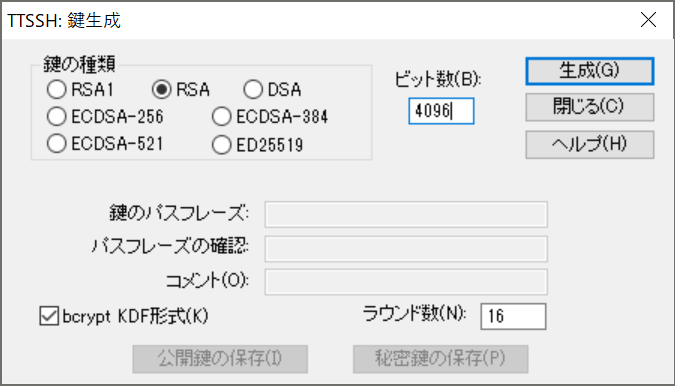Select the RSA key type radio button
675x386 pixels.
coord(161,90)
